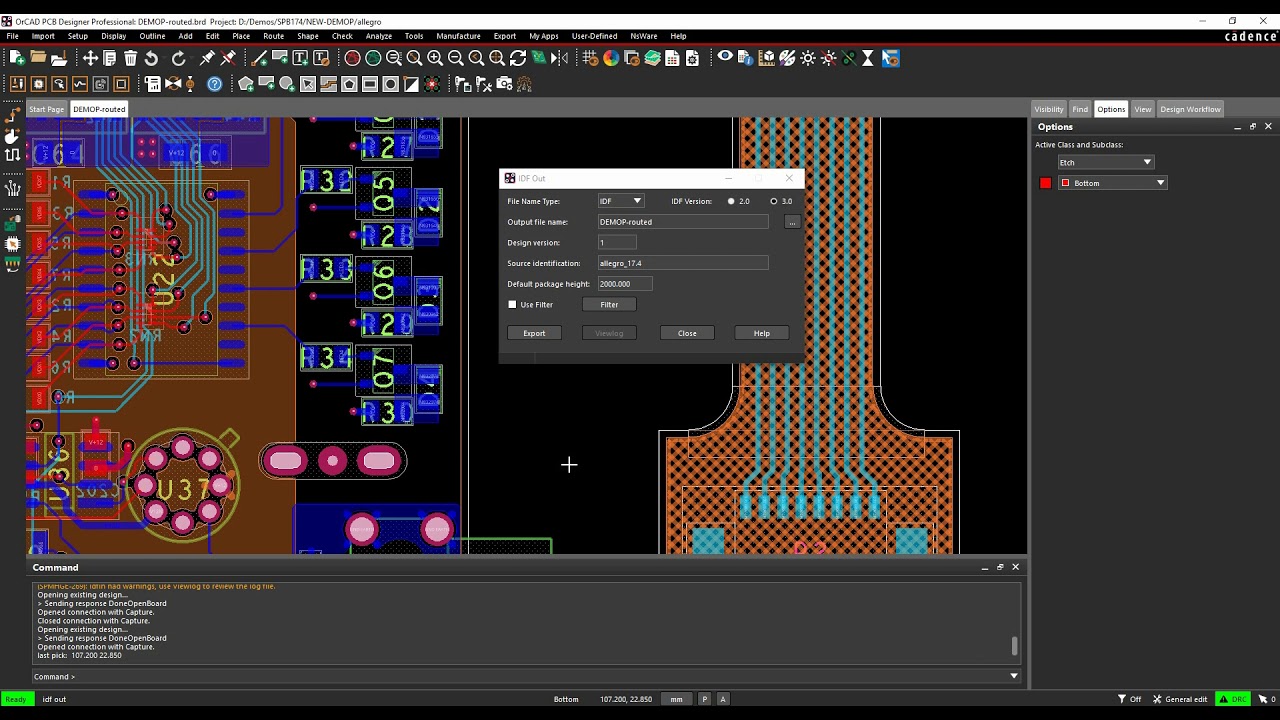Viewport: 1280px width, 720px height.
Task: Click the Export button in IDF Out
Action: 534,333
